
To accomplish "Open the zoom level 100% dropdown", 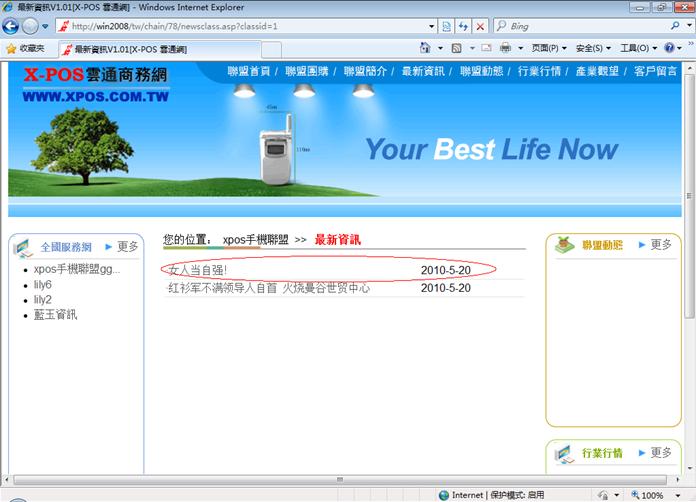I will [653, 495].
